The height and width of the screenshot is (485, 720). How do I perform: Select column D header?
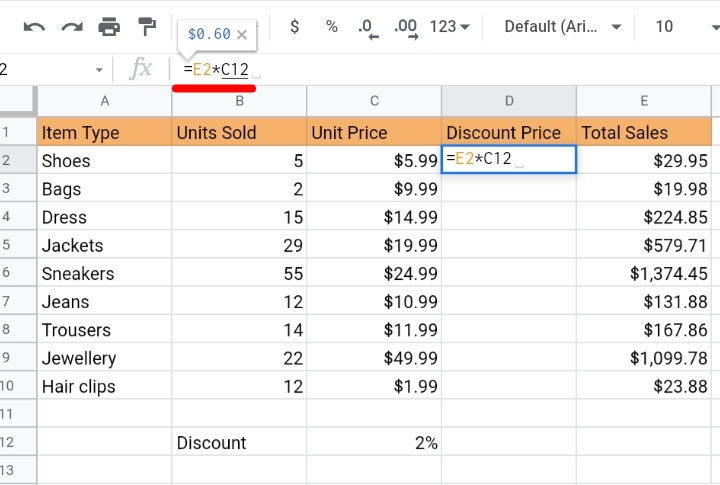pyautogui.click(x=509, y=101)
